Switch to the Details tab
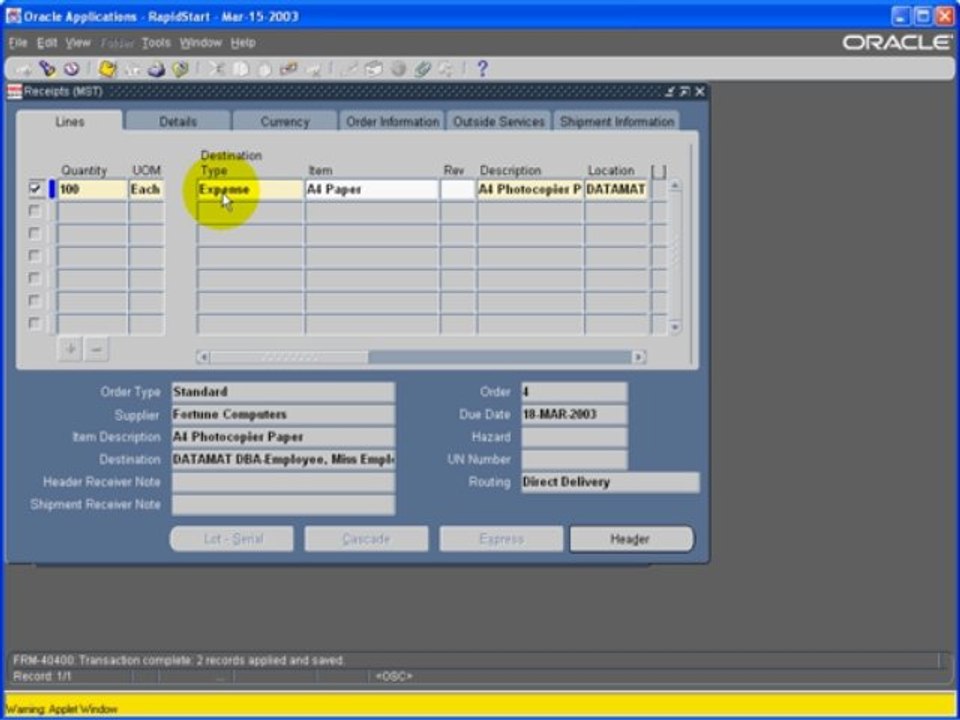The height and width of the screenshot is (720, 960). (x=178, y=121)
